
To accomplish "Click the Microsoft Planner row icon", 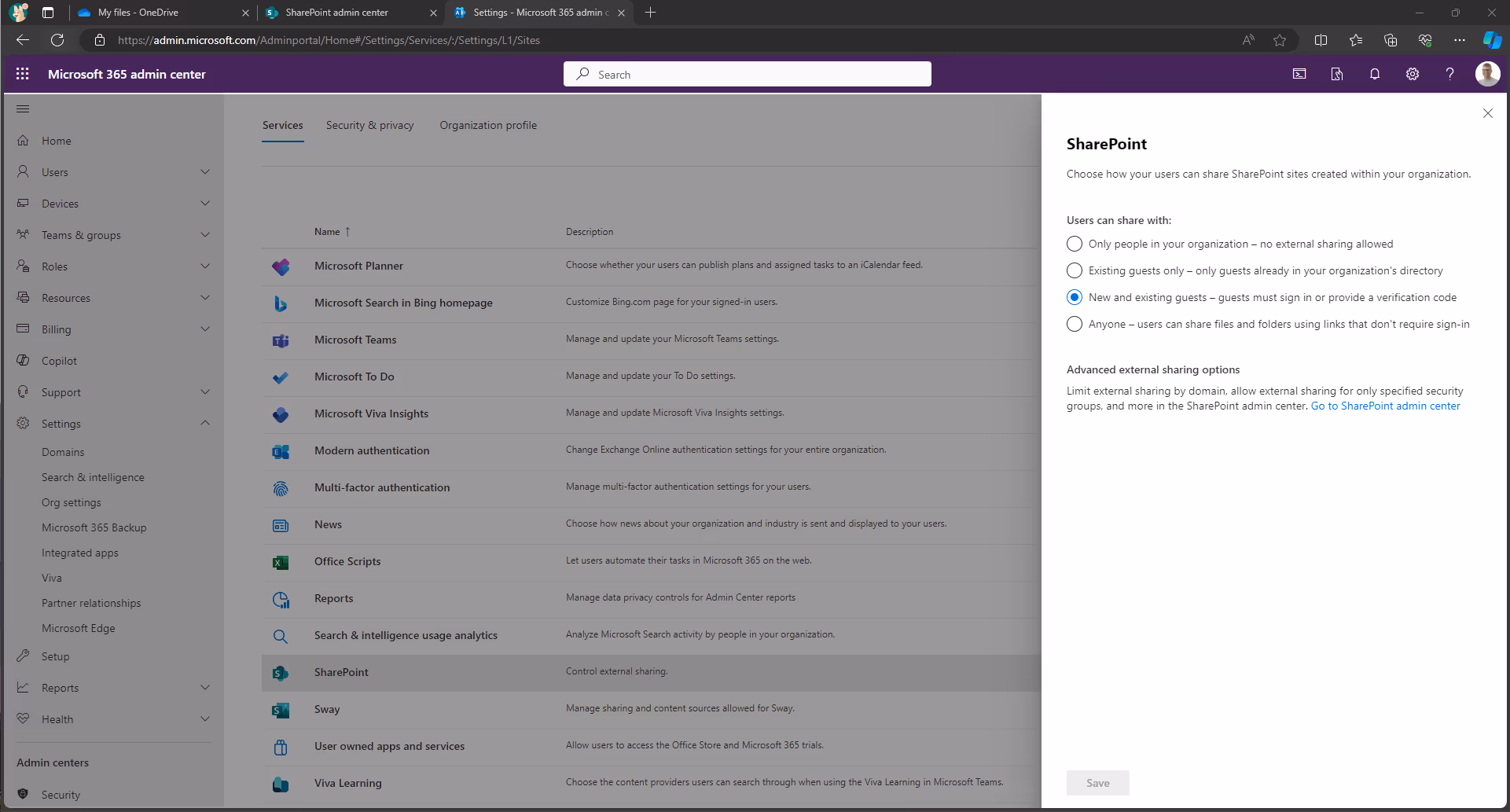I will 281,266.
